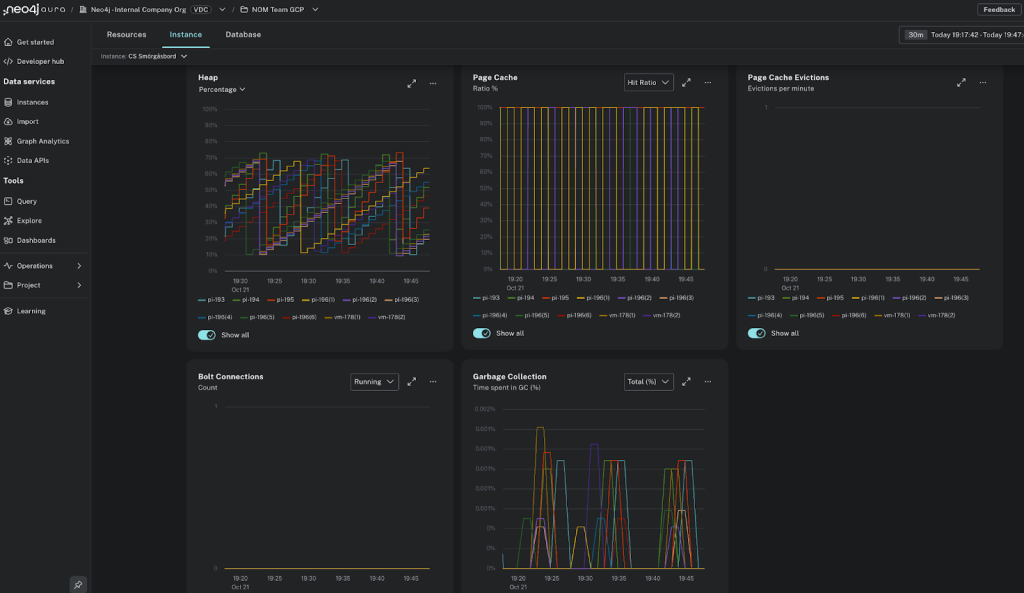
Task: Open Graph Analytics from the sidebar
Action: [42, 140]
